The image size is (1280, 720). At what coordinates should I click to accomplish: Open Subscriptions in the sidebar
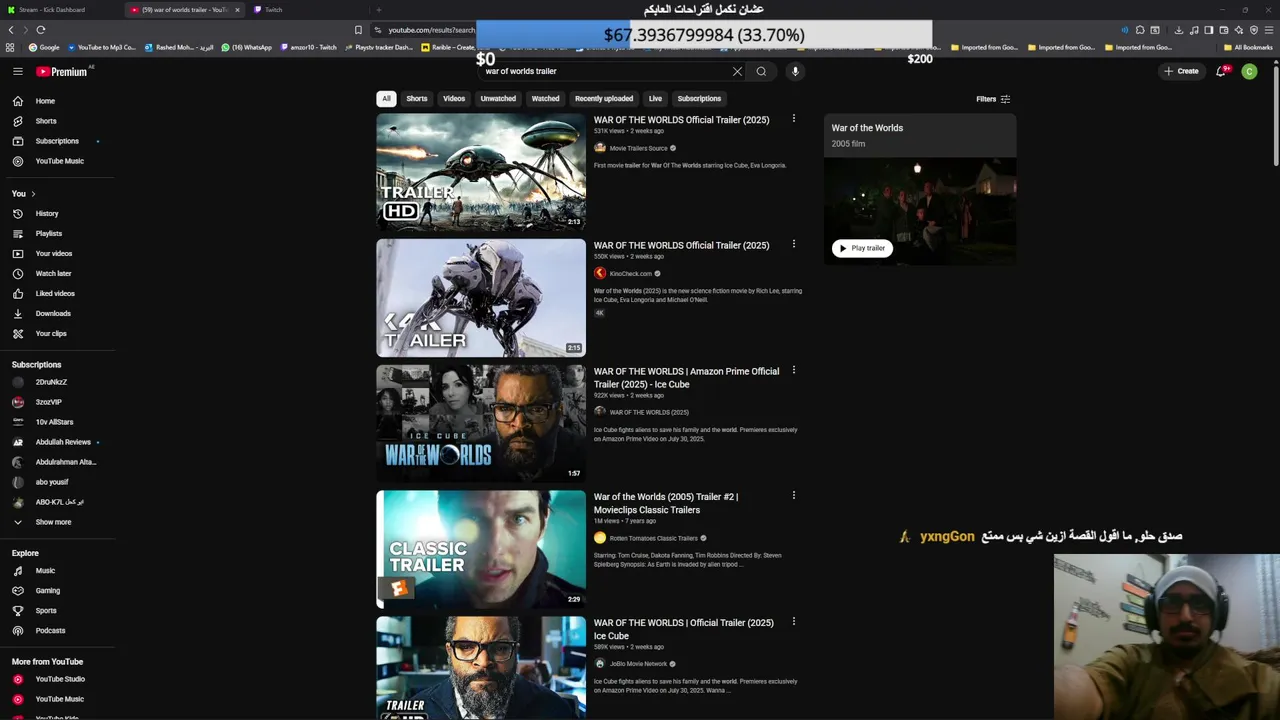pos(57,141)
